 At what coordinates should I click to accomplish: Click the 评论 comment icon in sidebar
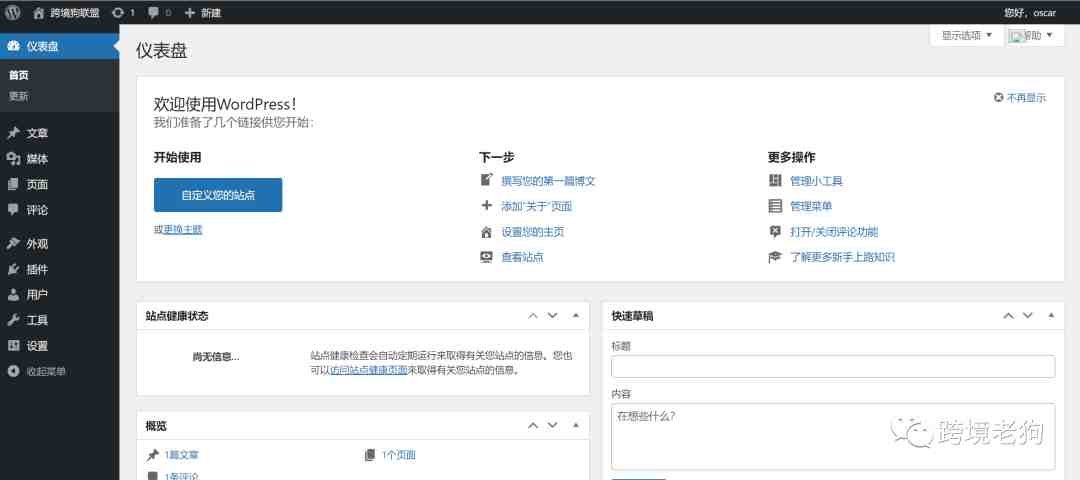point(13,209)
